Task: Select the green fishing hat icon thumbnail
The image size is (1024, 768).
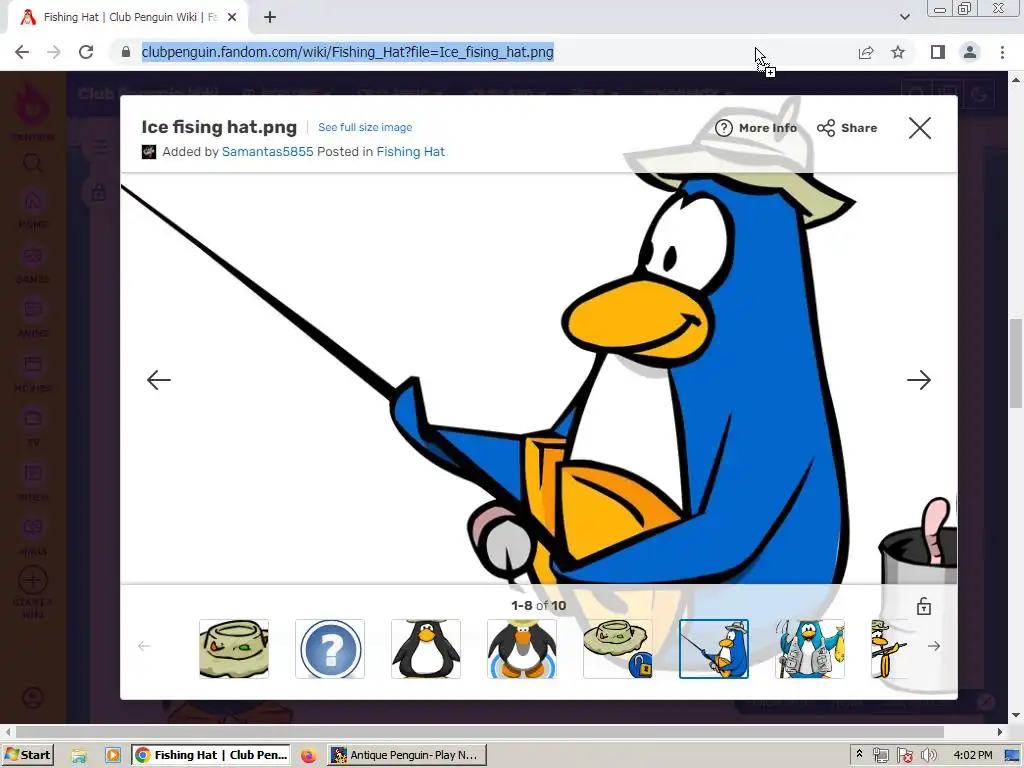Action: tap(234, 648)
